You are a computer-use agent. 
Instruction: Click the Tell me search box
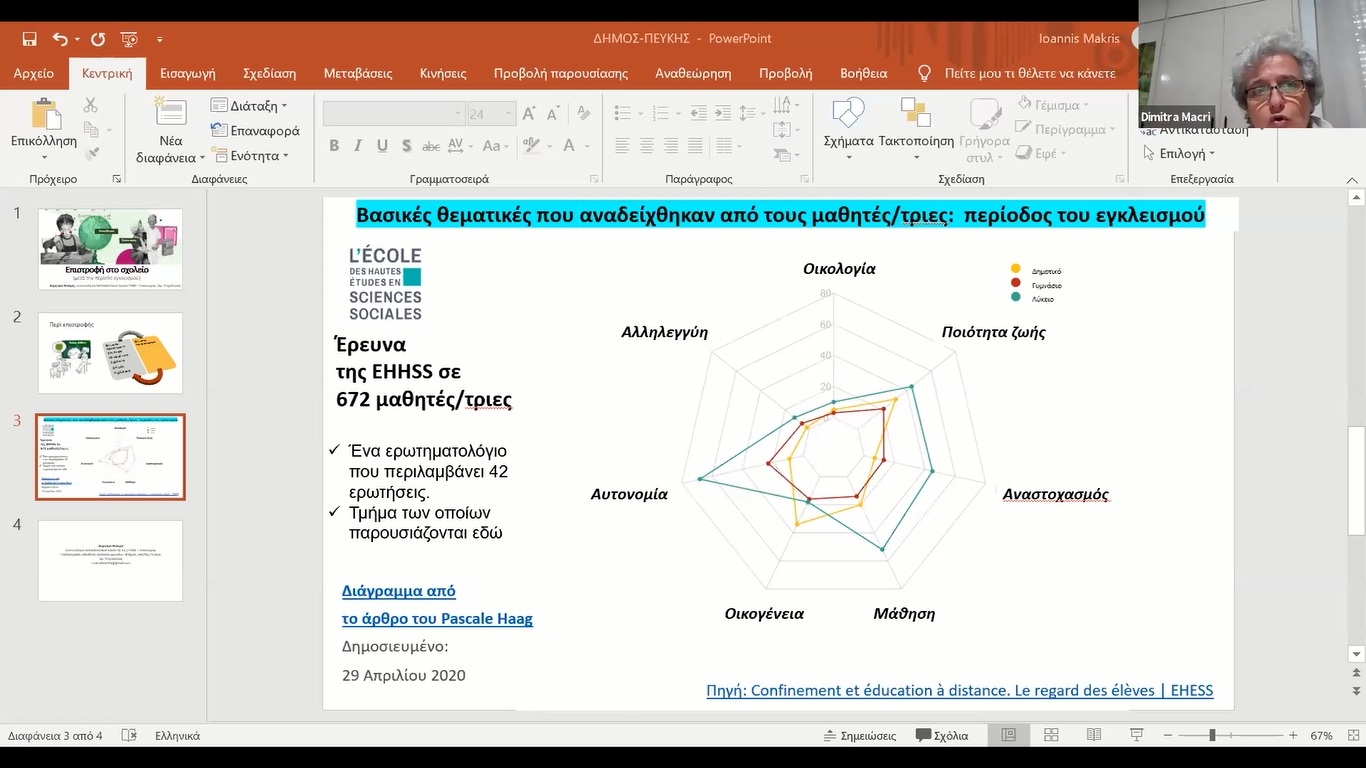[1030, 73]
